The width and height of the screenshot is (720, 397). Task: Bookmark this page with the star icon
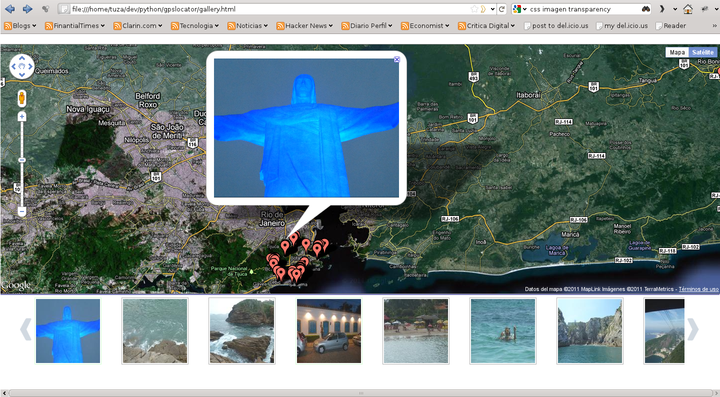click(474, 9)
